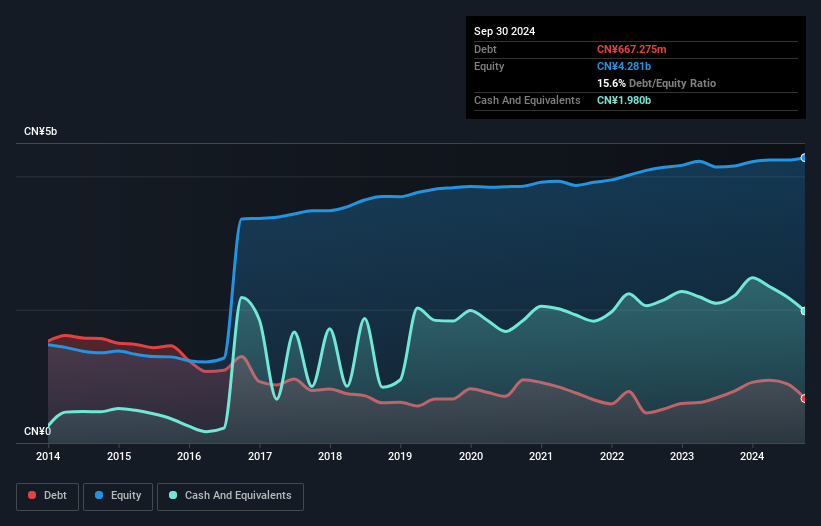Image resolution: width=821 pixels, height=526 pixels.
Task: Click the CN¥4.281b equity value
Action: pyautogui.click(x=624, y=66)
